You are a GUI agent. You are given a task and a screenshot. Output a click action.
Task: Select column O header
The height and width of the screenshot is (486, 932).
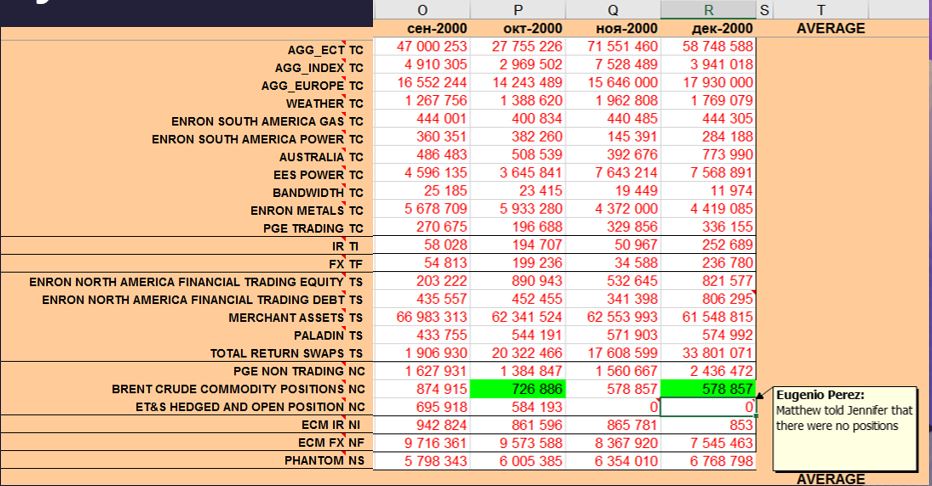[421, 10]
